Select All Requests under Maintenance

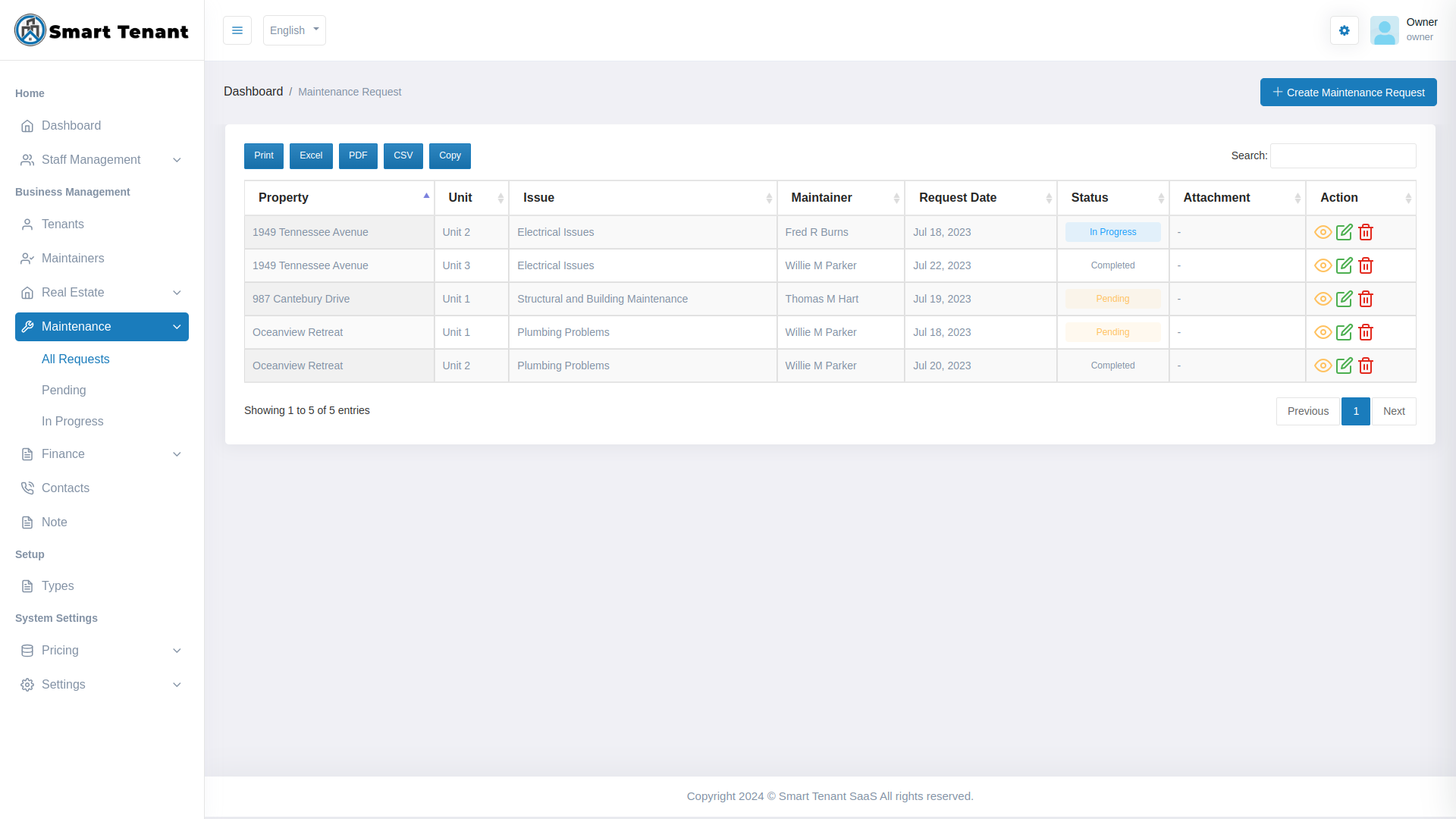(x=76, y=359)
